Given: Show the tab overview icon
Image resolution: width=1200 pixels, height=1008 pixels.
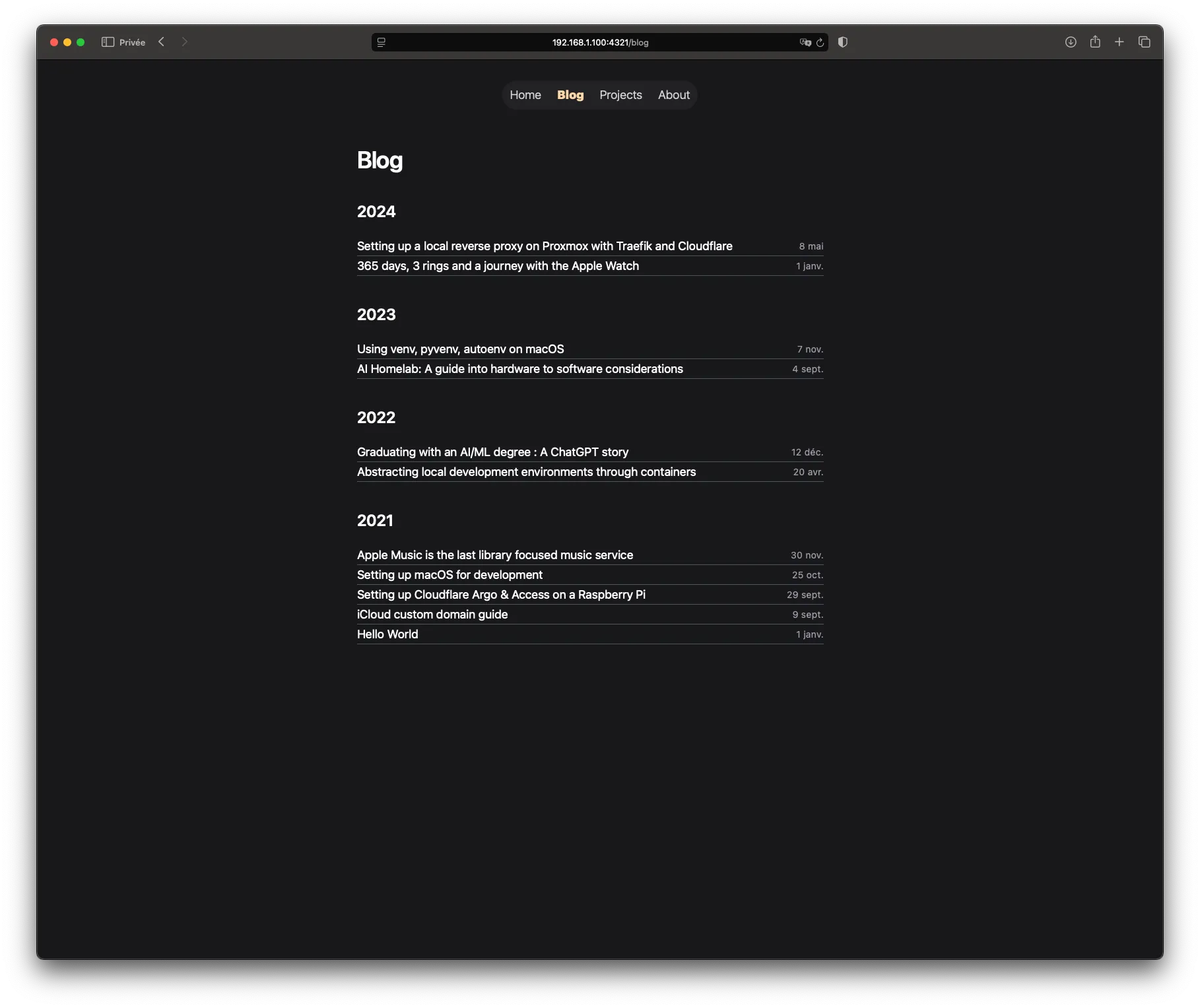Looking at the screenshot, I should pyautogui.click(x=1145, y=42).
